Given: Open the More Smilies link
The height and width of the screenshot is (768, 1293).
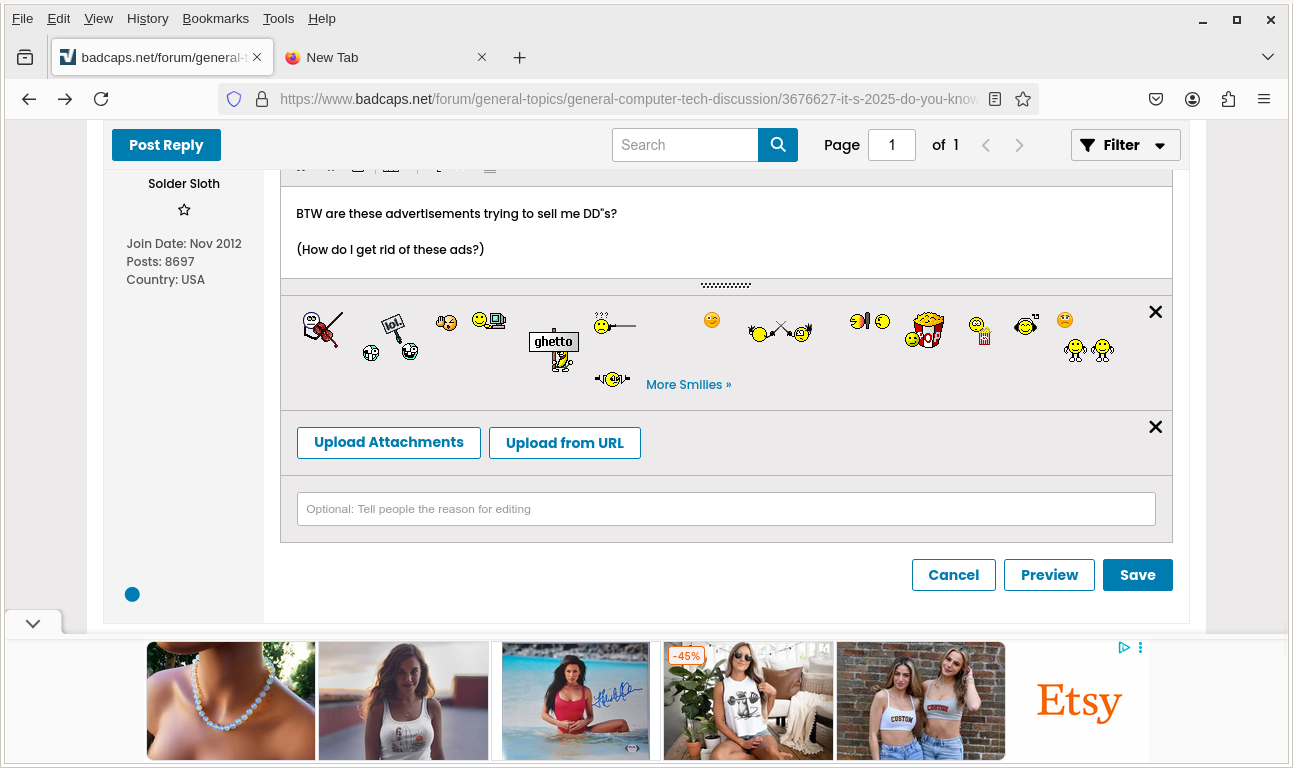Looking at the screenshot, I should point(688,385).
